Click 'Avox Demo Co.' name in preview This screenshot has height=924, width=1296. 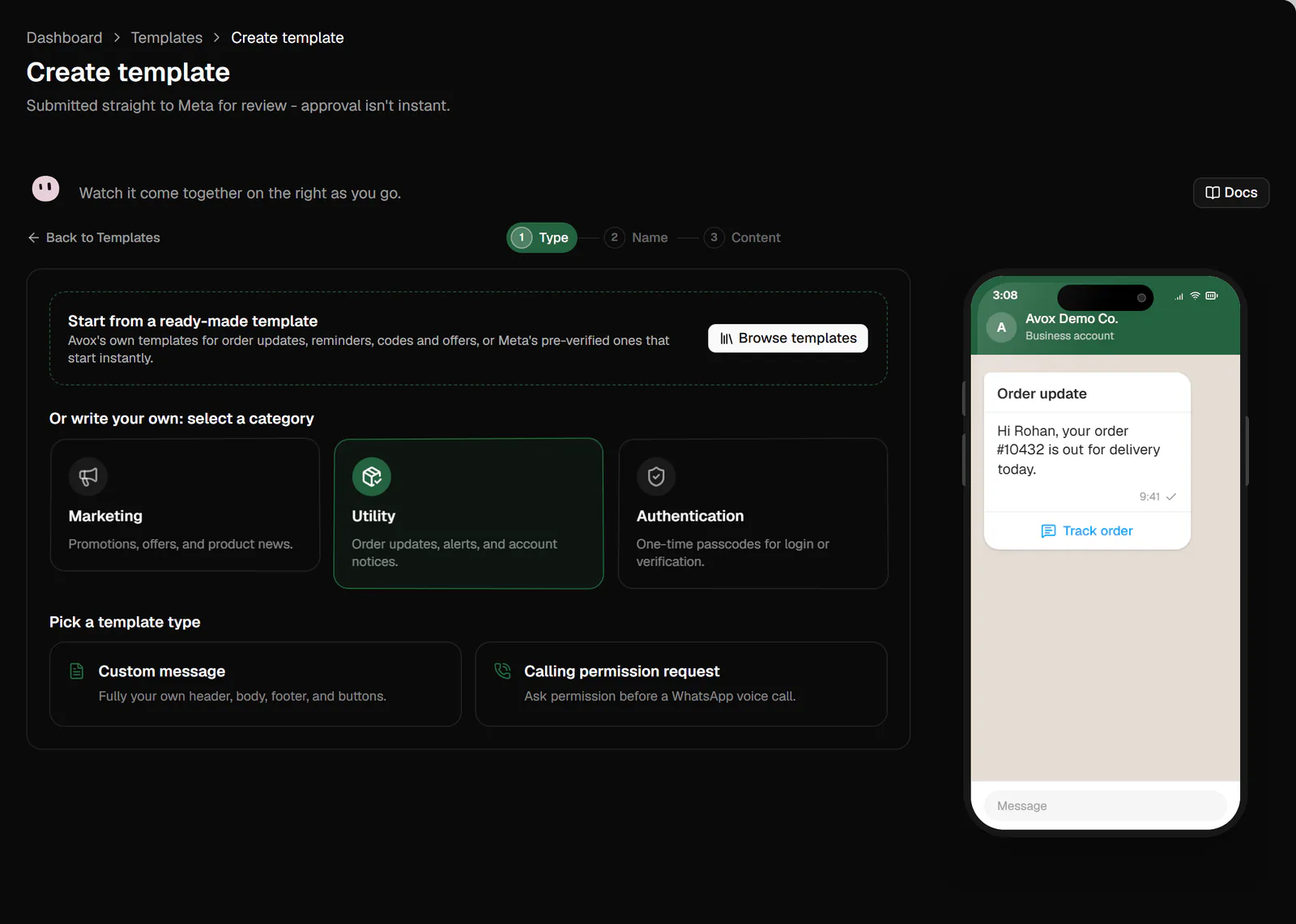click(1072, 319)
